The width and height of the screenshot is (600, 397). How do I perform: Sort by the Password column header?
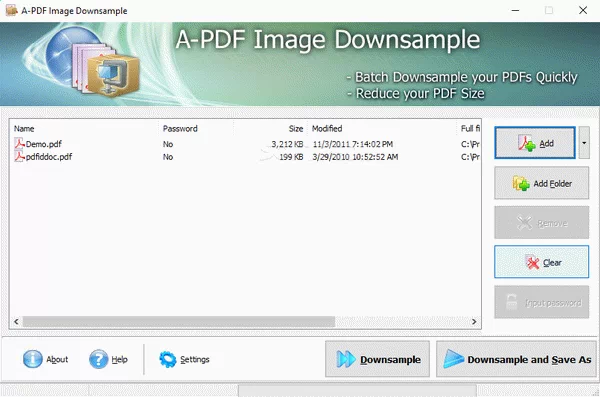(196, 129)
